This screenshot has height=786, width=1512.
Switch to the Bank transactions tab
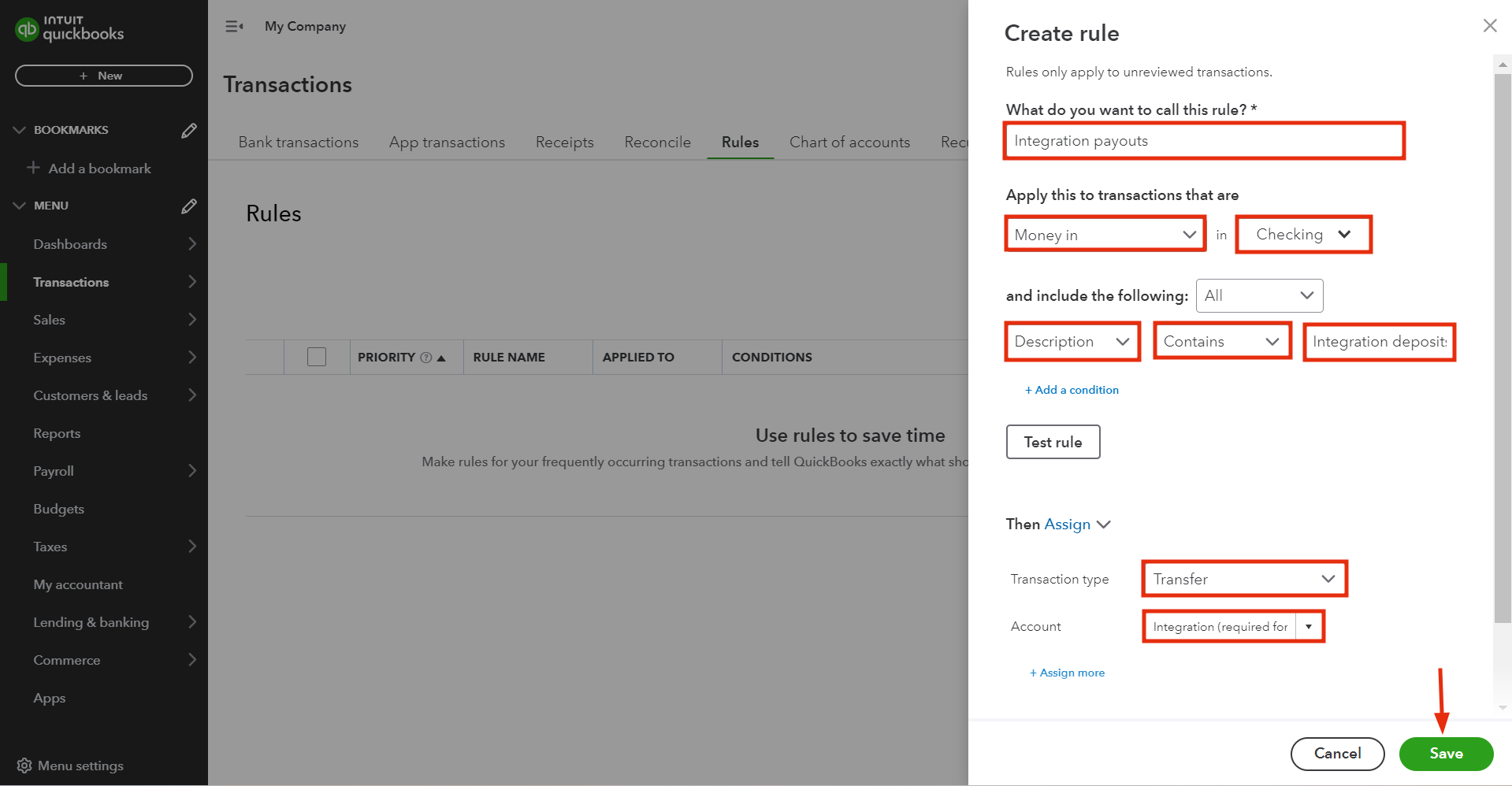(x=298, y=142)
